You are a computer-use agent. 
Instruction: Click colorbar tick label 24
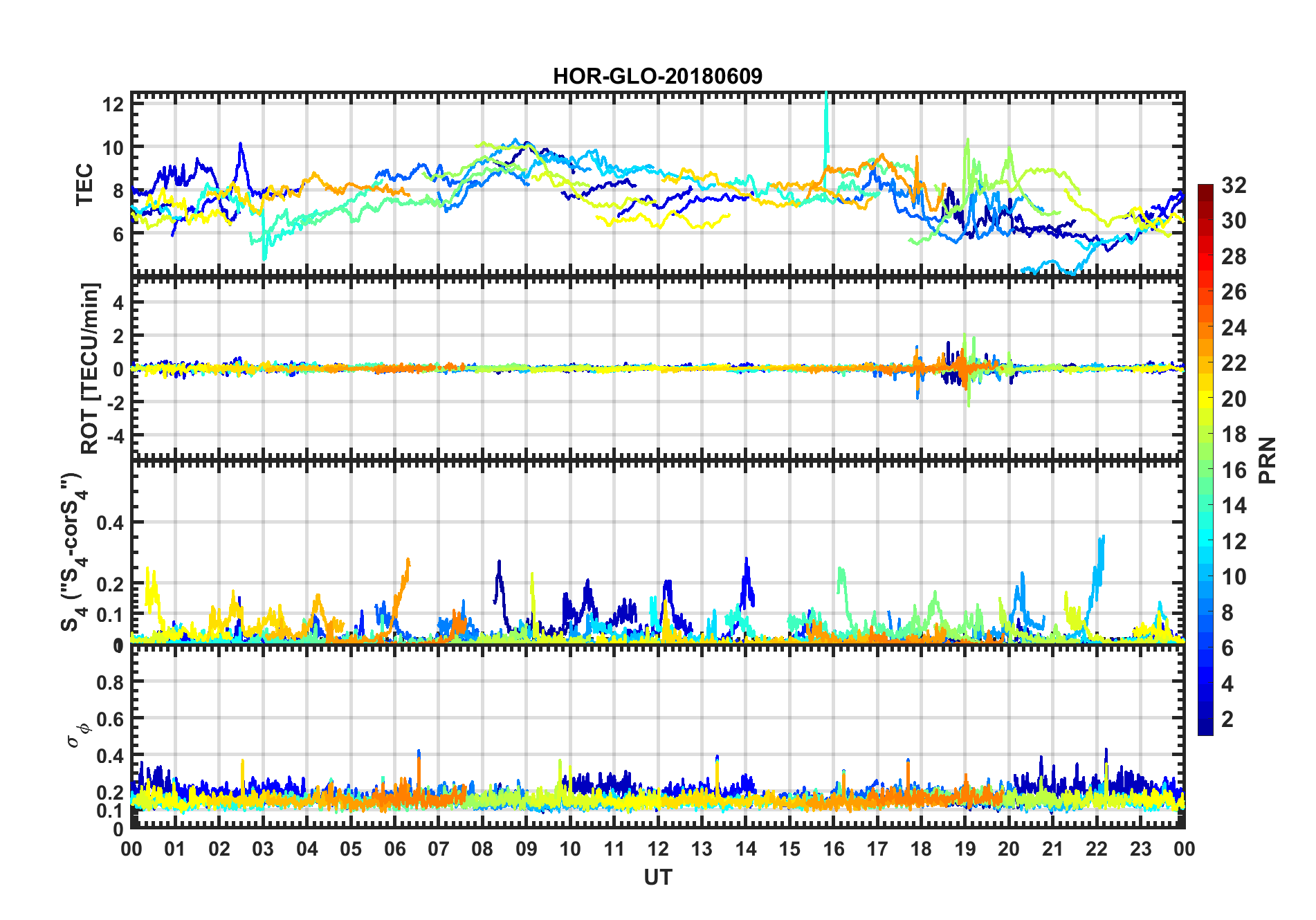pyautogui.click(x=1234, y=328)
